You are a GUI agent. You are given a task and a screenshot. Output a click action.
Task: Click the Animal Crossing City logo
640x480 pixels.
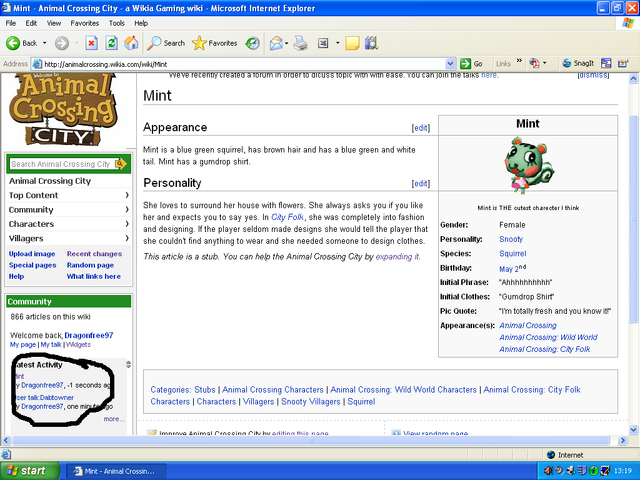pos(62,109)
